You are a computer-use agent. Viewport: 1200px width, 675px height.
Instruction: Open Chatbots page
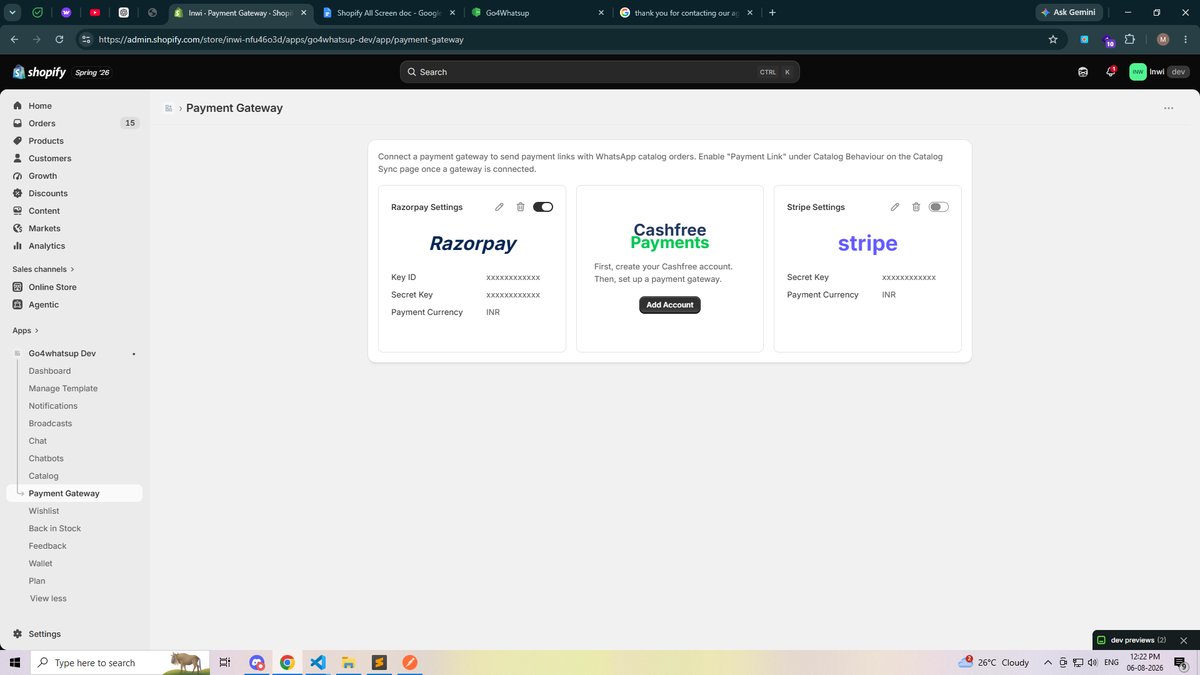click(x=46, y=458)
